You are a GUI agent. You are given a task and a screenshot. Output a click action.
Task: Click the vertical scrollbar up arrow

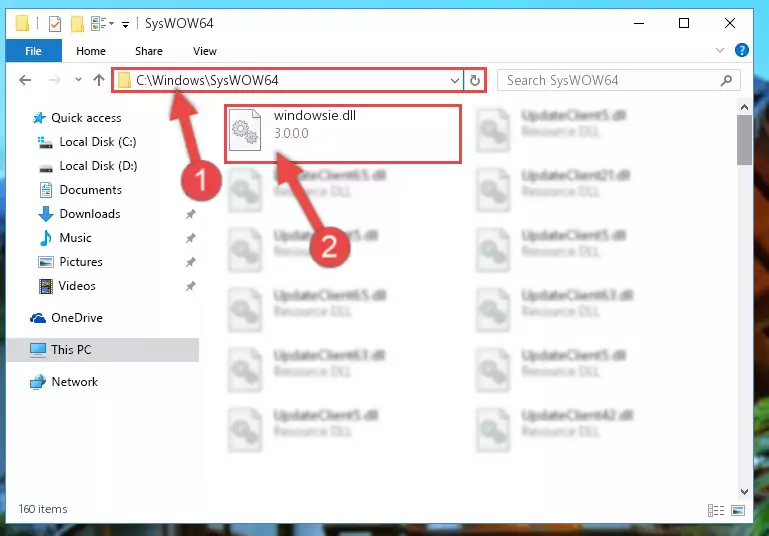pyautogui.click(x=744, y=107)
